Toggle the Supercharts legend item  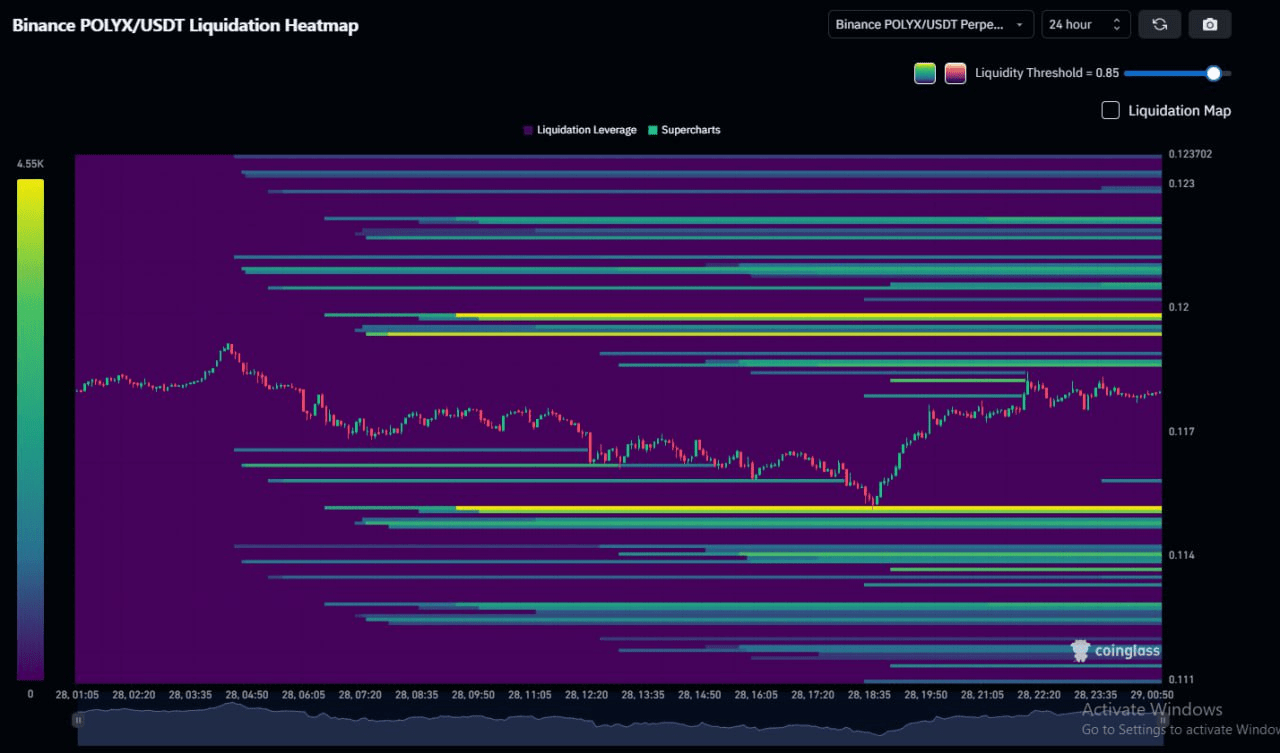coord(684,130)
